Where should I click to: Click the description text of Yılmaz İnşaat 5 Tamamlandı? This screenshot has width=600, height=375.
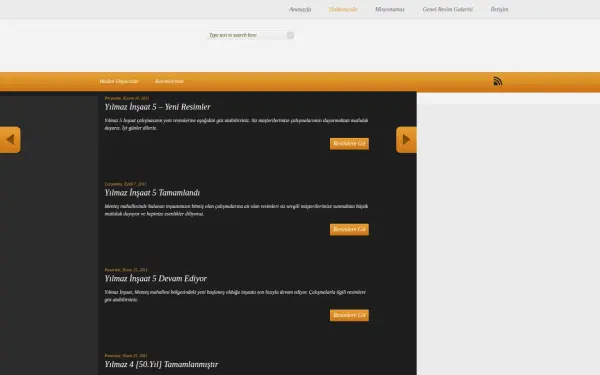(x=236, y=210)
